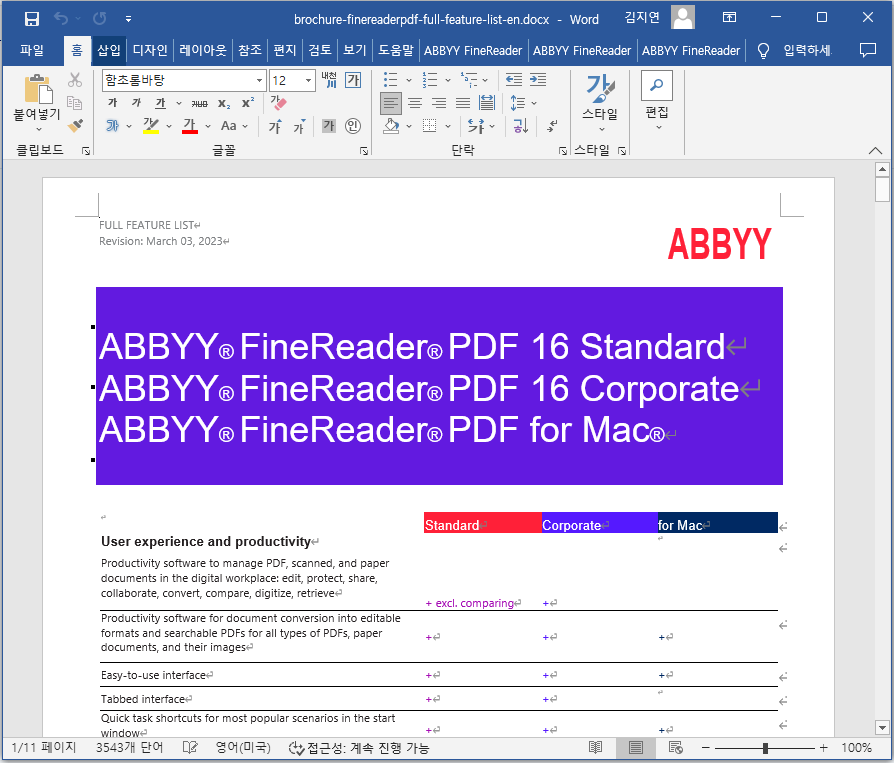The height and width of the screenshot is (763, 894).
Task: Open the 파일 tab
Action: point(32,50)
